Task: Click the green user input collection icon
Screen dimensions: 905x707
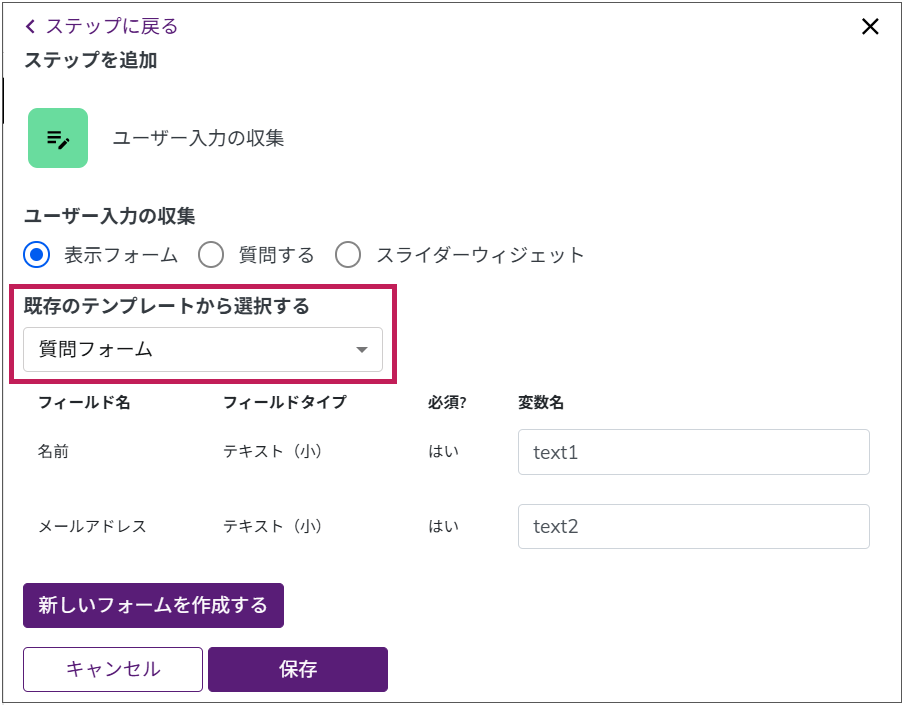Action: (x=58, y=138)
